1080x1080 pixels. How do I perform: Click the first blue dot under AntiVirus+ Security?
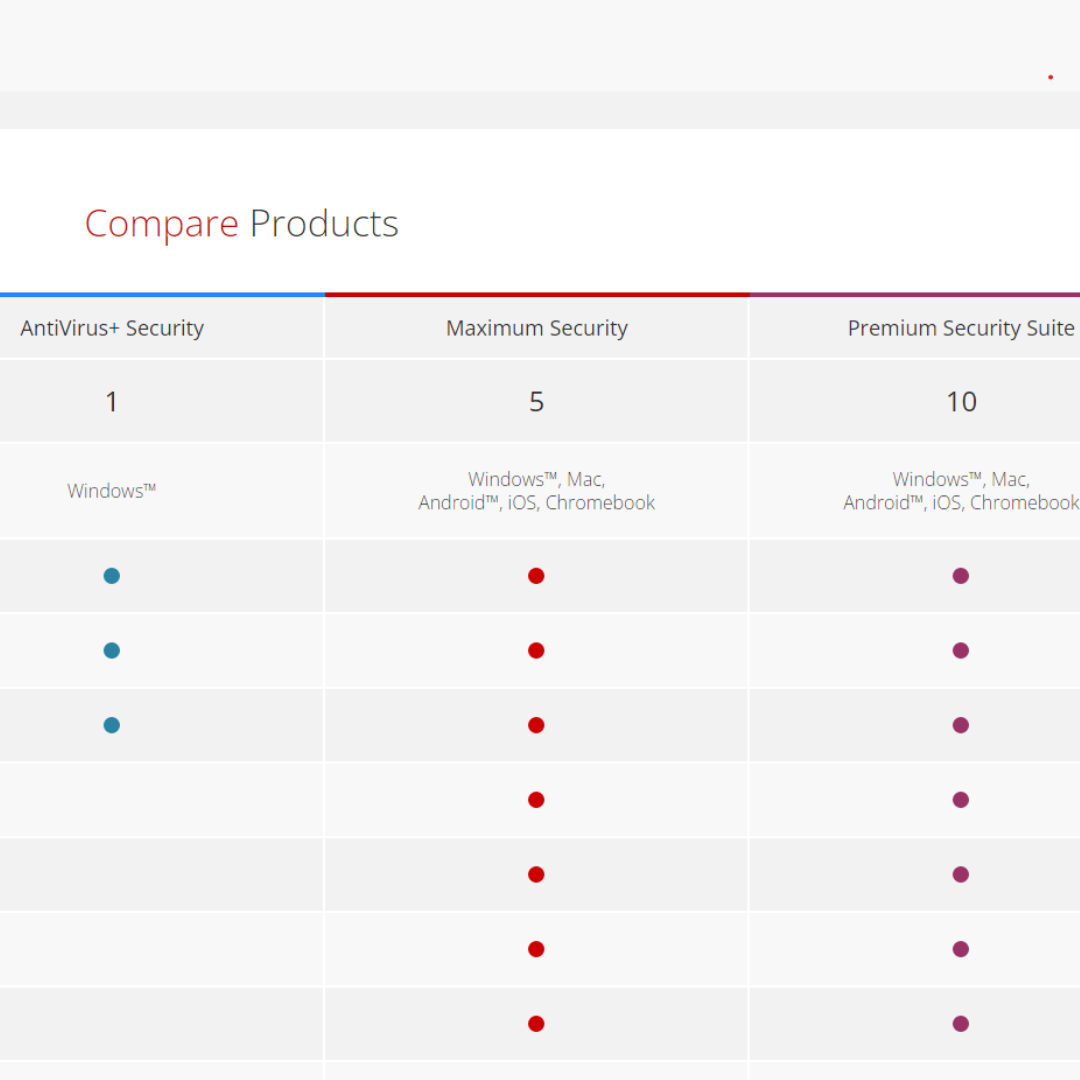(x=112, y=576)
